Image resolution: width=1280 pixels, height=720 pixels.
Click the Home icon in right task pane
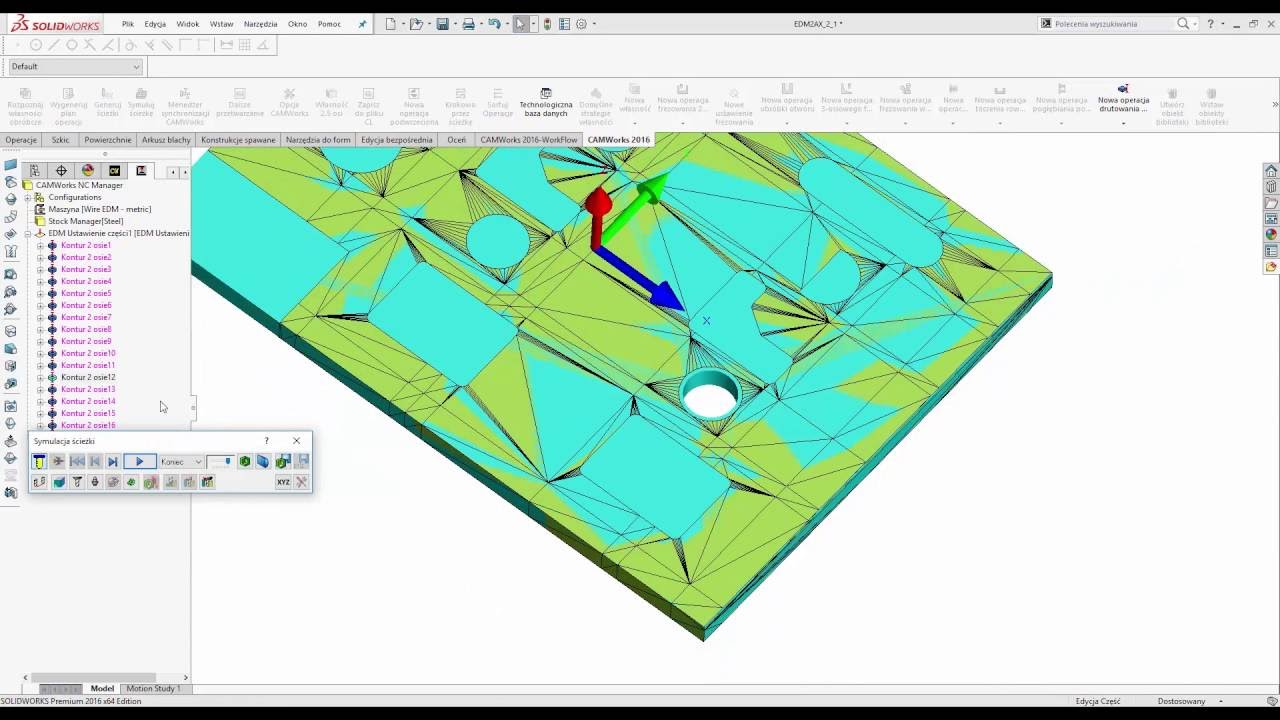(x=1271, y=171)
